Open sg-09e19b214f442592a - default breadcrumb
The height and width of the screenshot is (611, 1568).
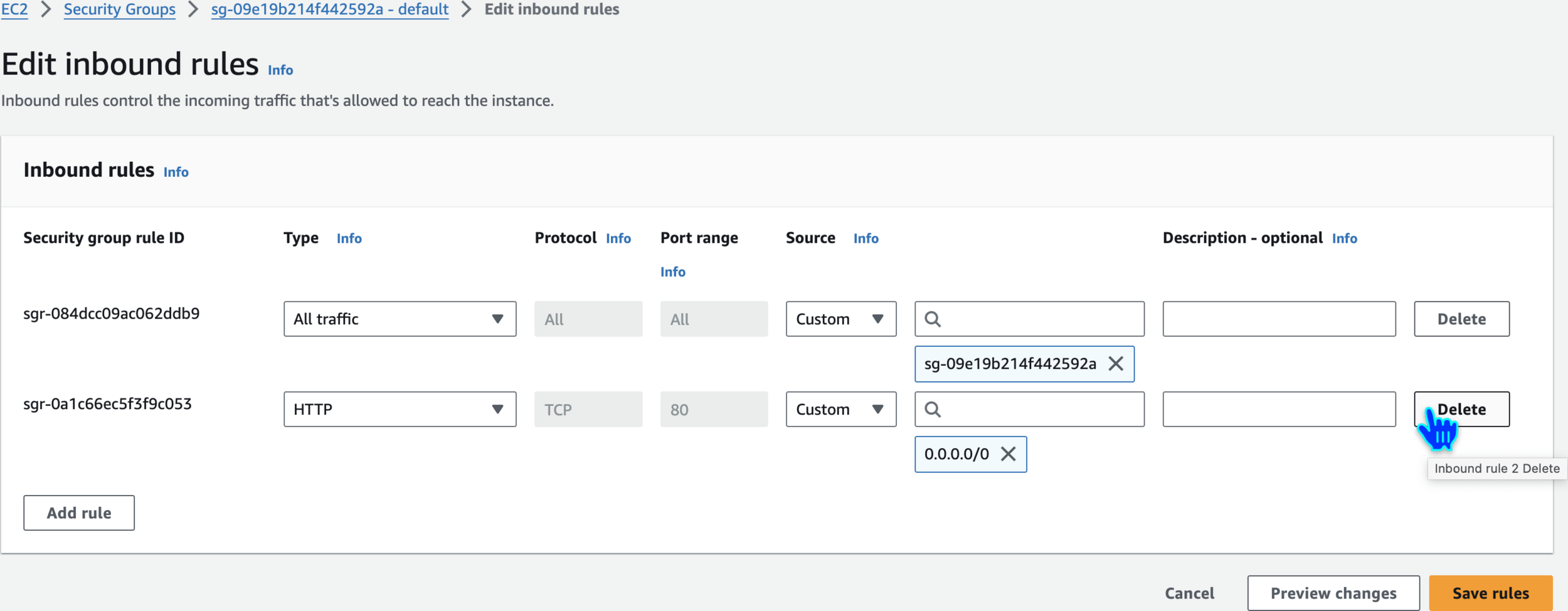[x=330, y=9]
